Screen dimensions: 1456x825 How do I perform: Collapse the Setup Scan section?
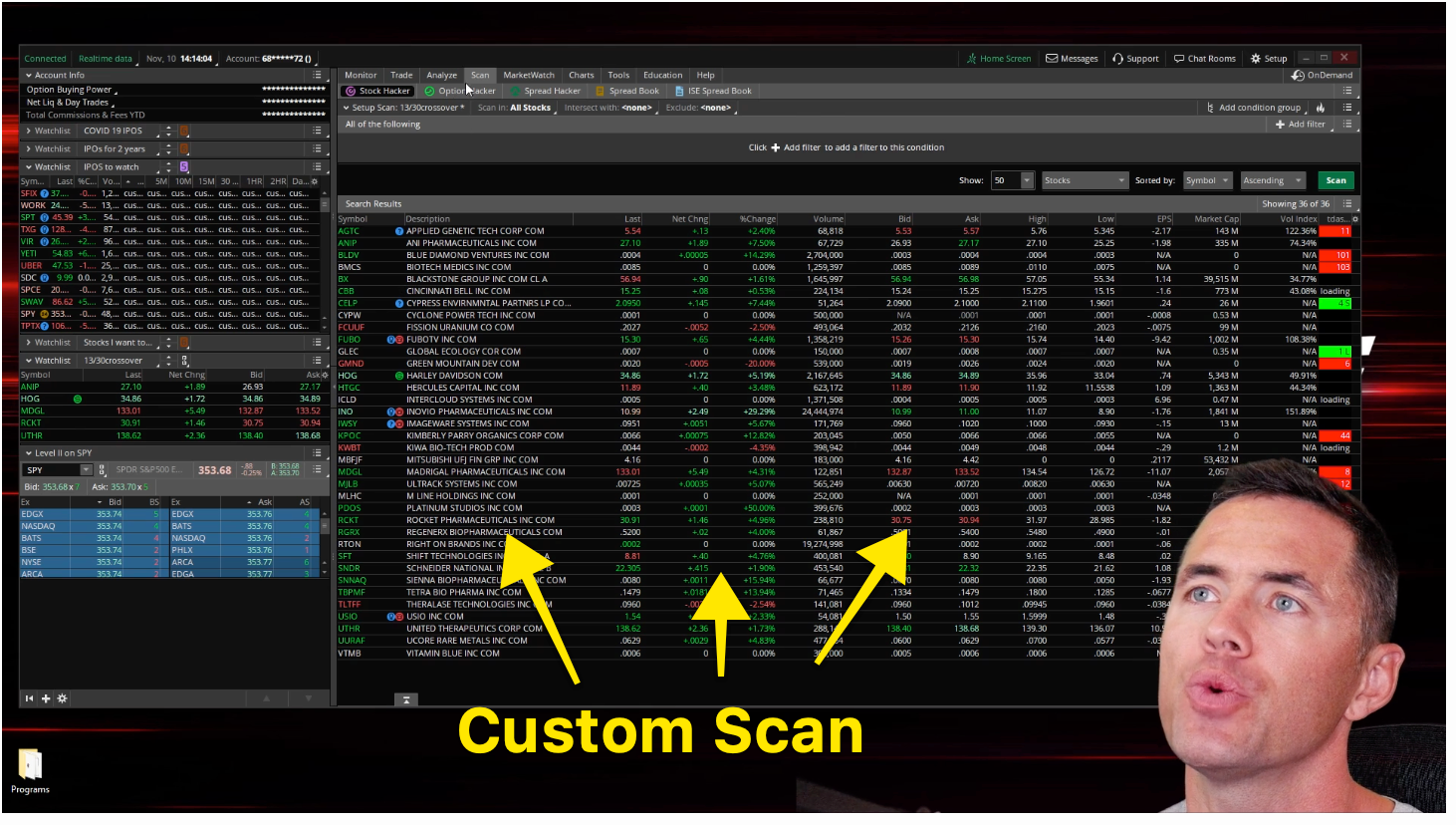click(346, 108)
